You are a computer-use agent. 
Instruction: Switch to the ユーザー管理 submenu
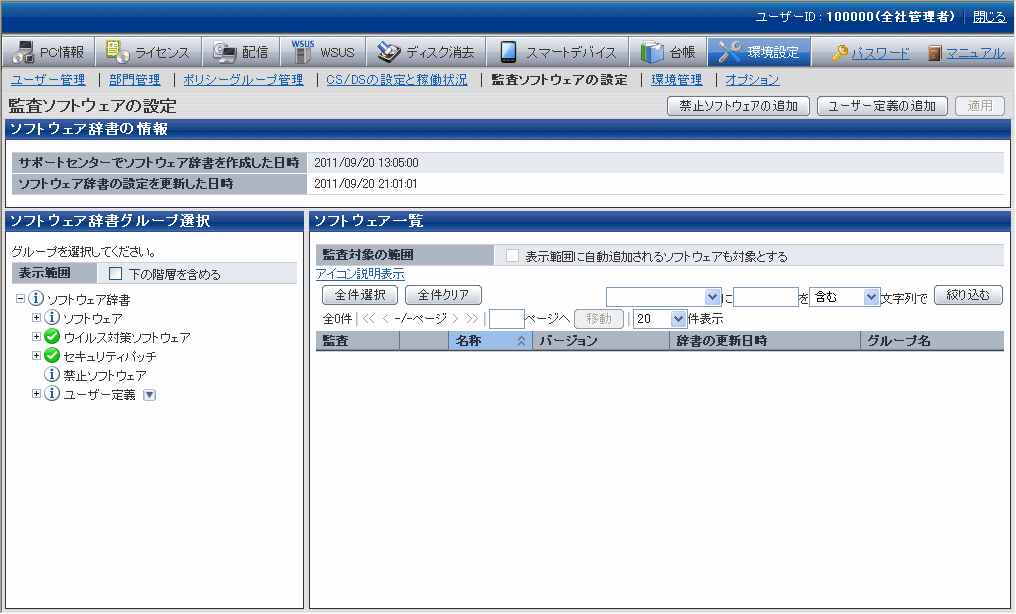pyautogui.click(x=48, y=80)
